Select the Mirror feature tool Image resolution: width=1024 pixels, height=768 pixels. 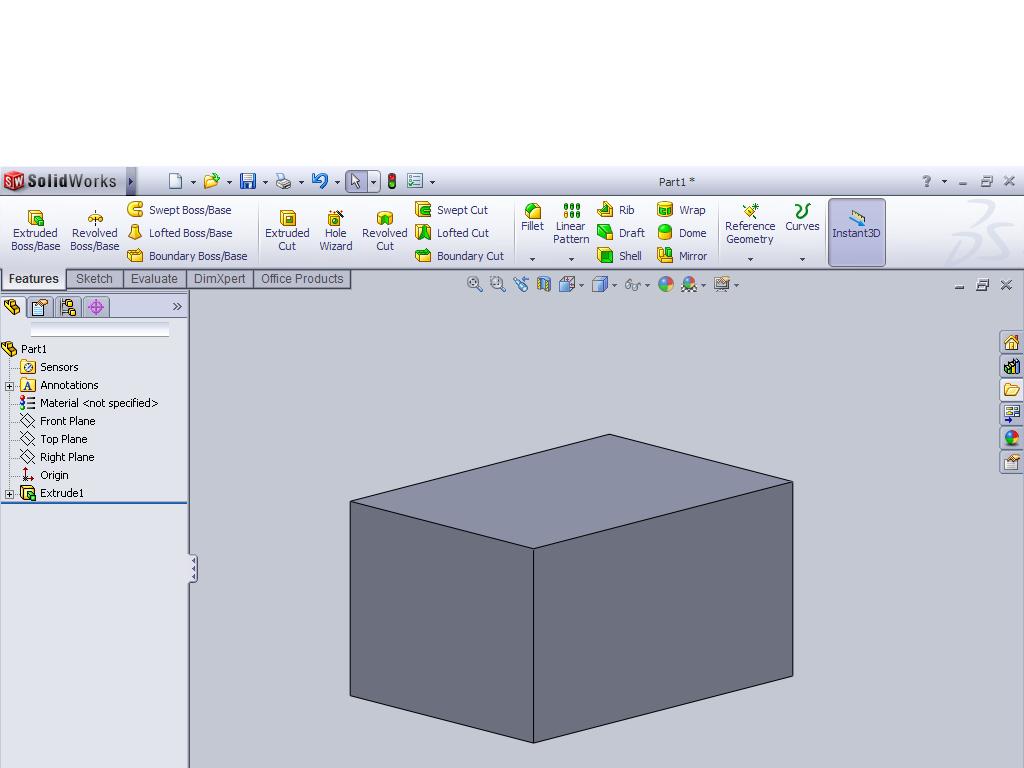(690, 256)
